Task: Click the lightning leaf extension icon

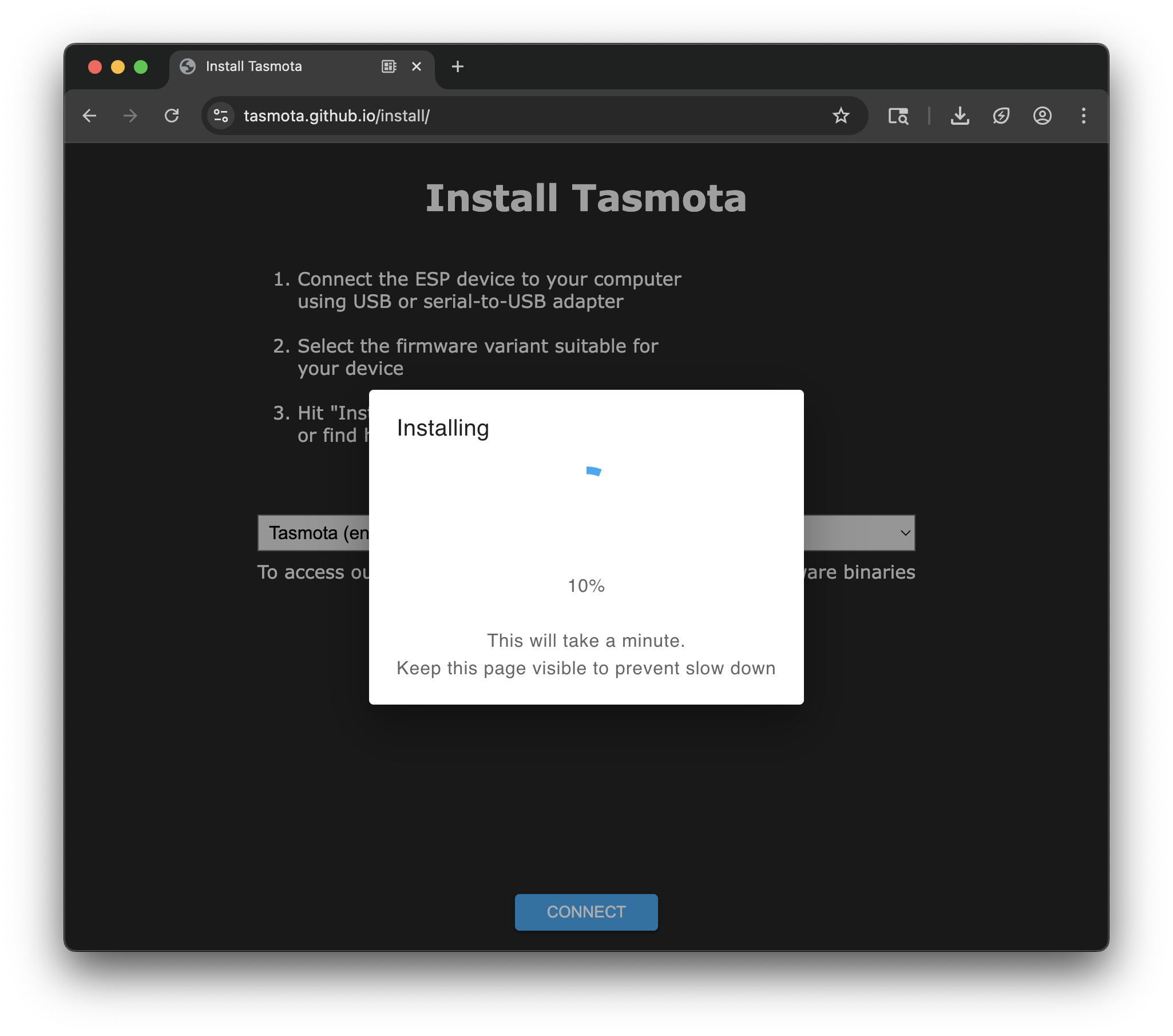Action: [1001, 116]
